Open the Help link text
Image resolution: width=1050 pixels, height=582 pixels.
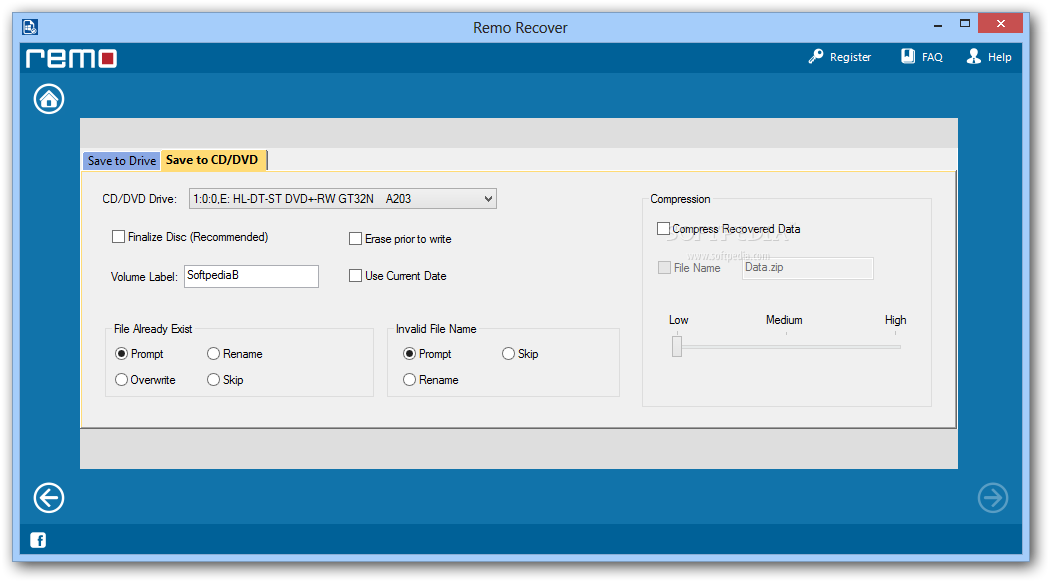1000,58
